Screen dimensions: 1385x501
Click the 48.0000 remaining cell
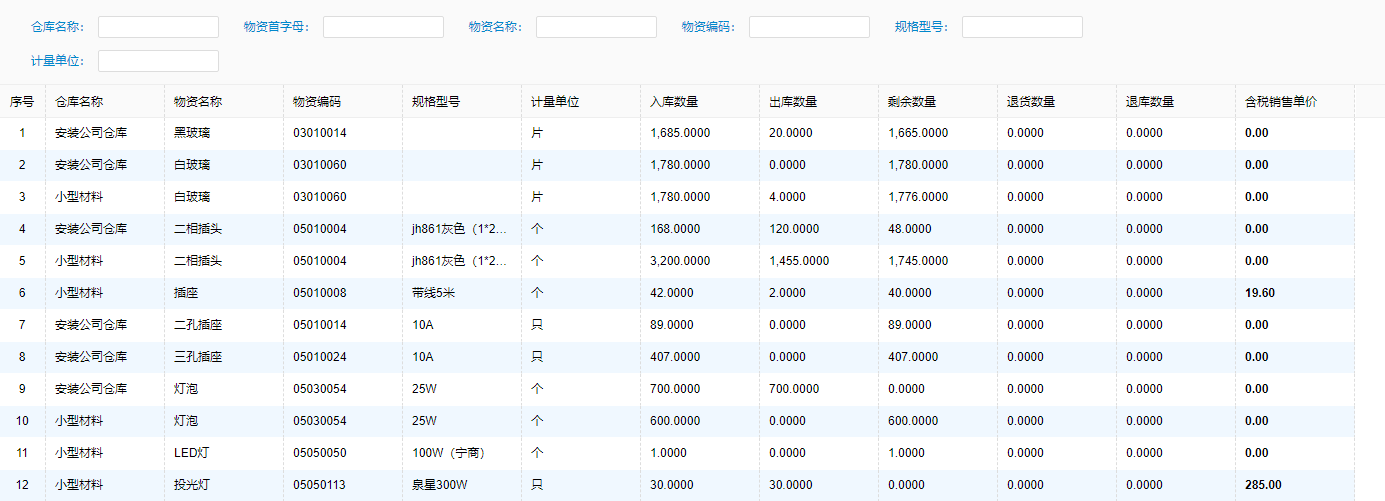910,229
